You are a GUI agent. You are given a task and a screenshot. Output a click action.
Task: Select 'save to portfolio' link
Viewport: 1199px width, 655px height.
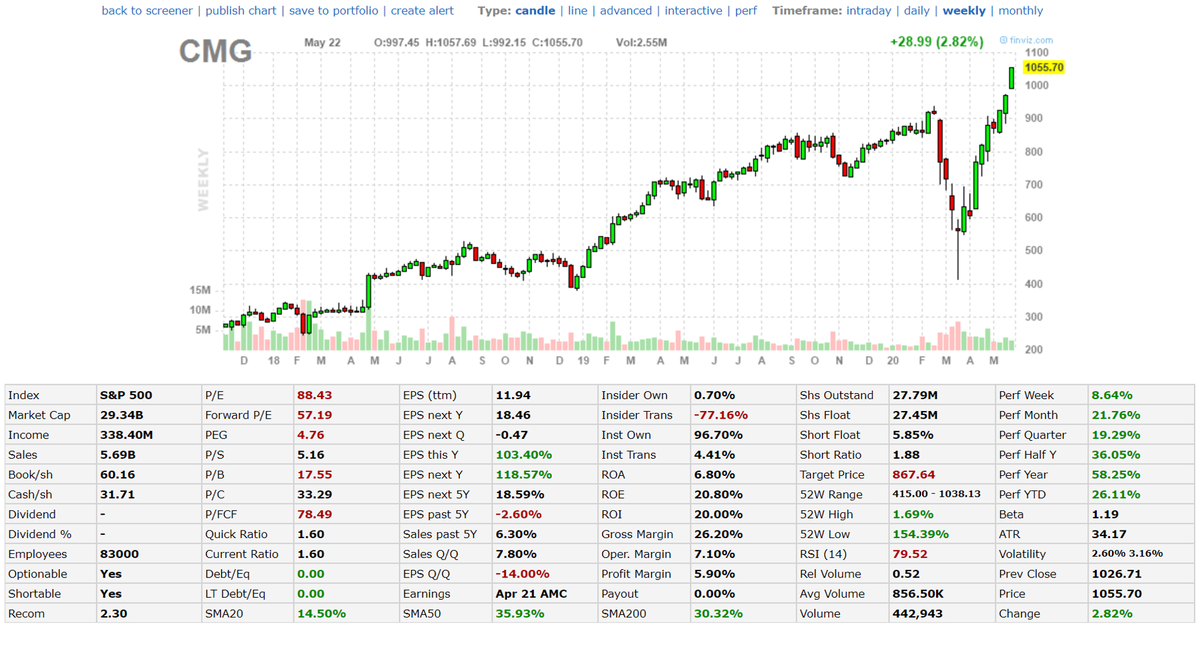click(333, 11)
